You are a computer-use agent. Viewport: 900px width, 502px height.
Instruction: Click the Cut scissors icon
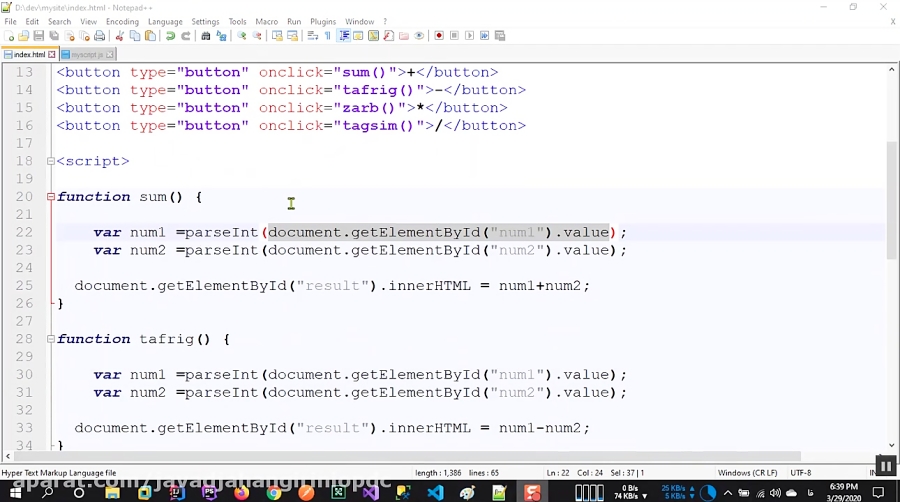[119, 36]
